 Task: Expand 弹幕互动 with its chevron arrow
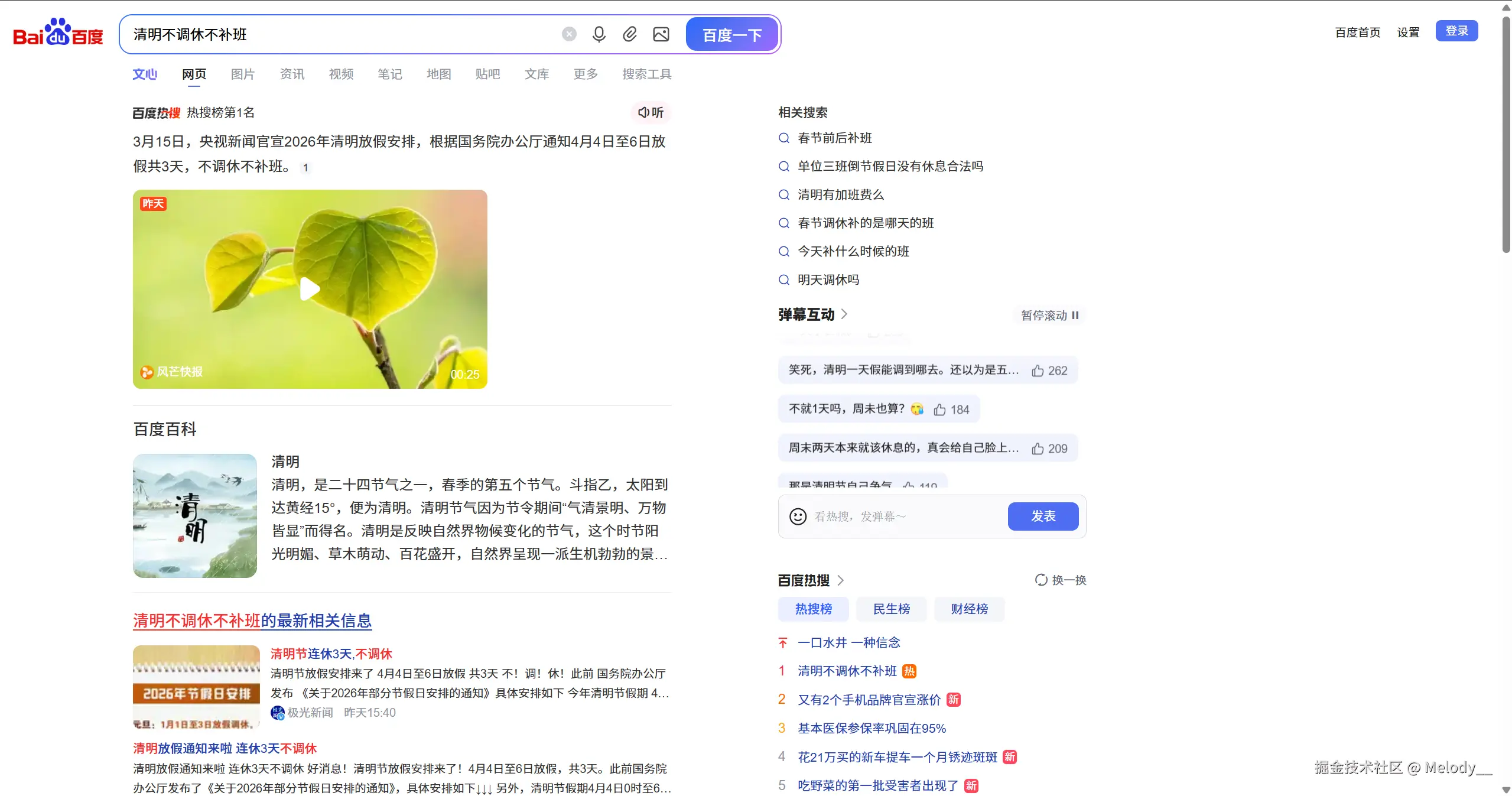845,314
